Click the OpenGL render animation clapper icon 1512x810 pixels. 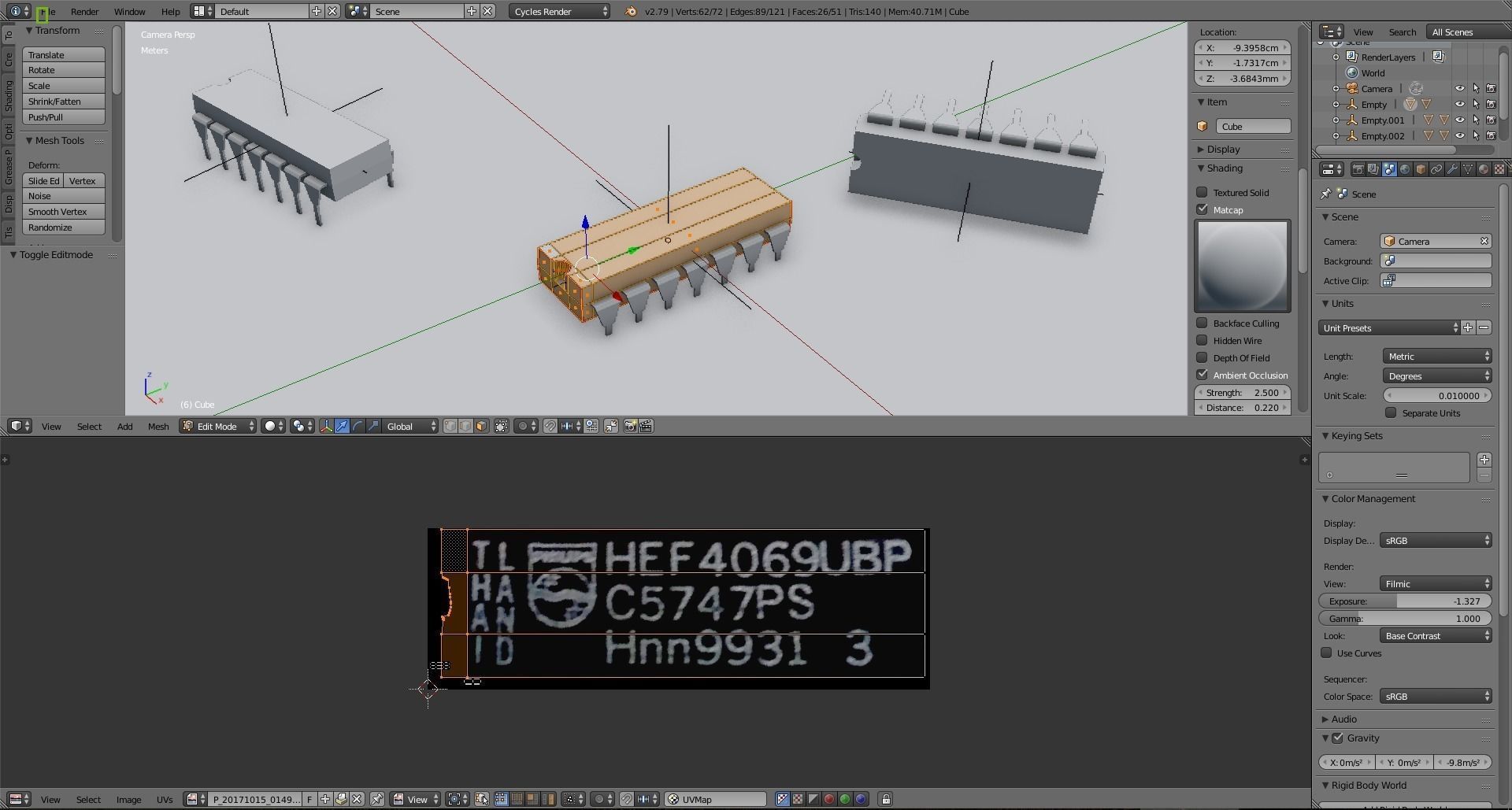pos(646,426)
